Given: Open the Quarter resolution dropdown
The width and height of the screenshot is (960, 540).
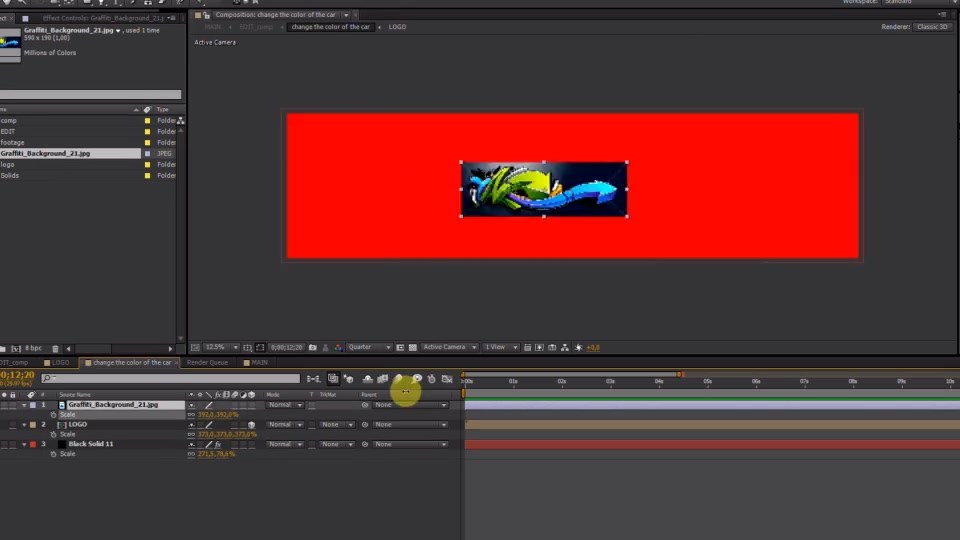Looking at the screenshot, I should coord(369,347).
